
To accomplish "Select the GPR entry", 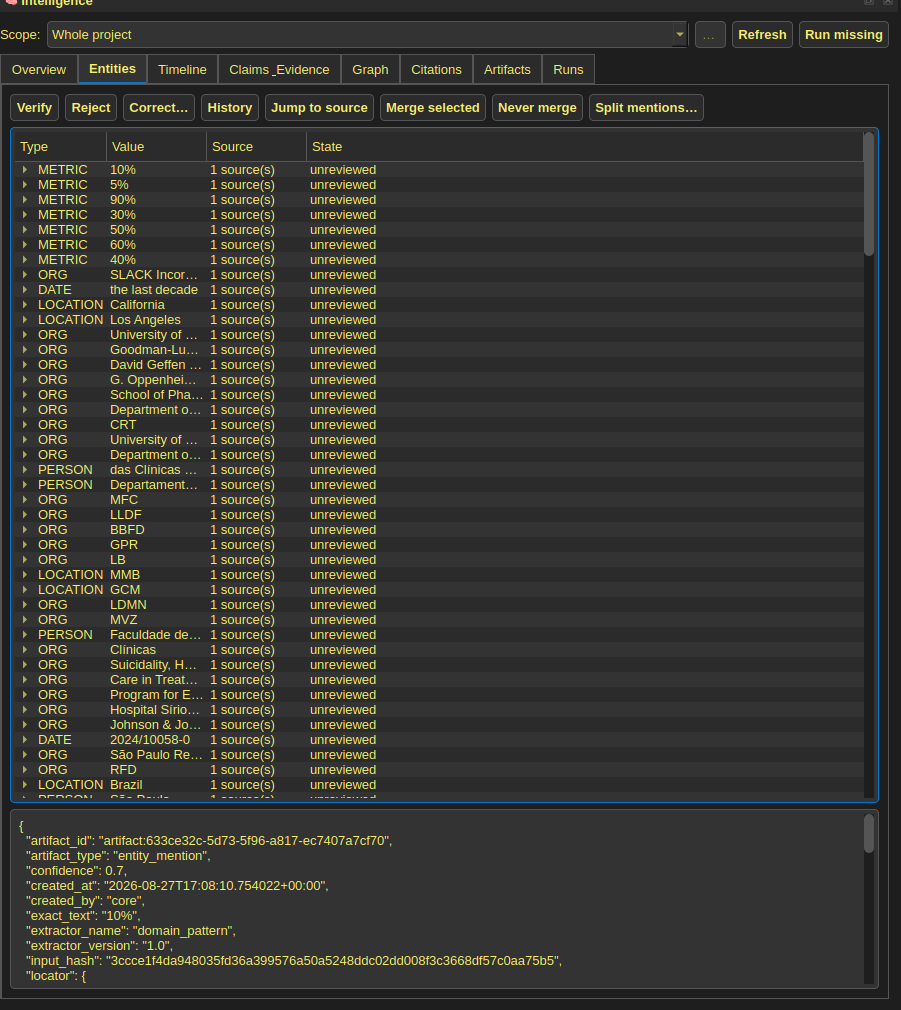I will (x=124, y=545).
